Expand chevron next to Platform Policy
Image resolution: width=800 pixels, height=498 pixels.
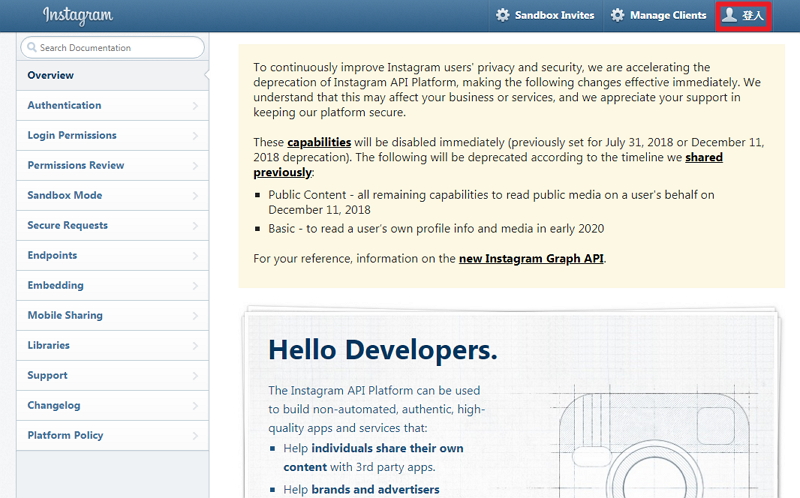[x=195, y=436]
